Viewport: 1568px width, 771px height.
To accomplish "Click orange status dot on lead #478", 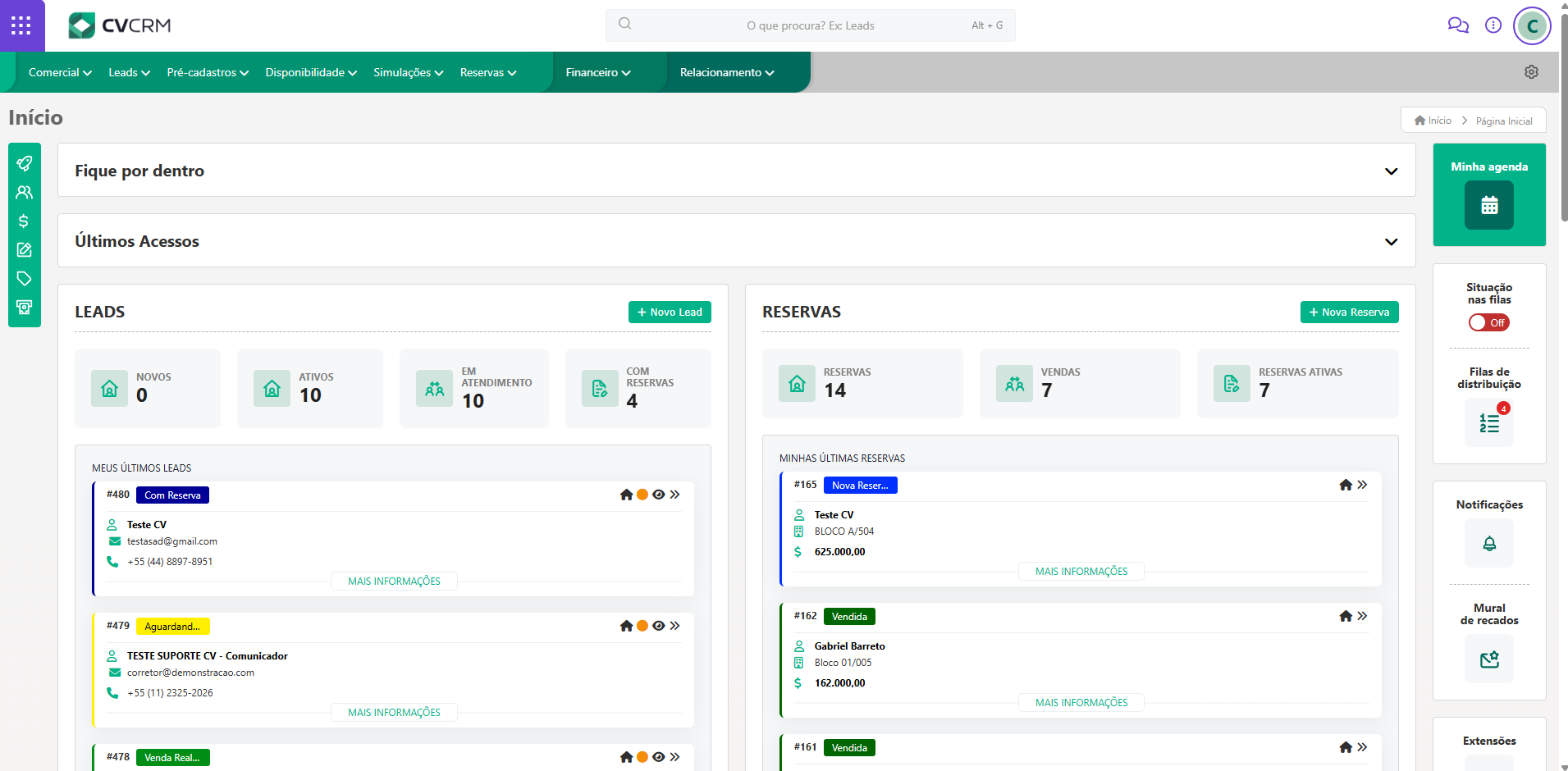I will (642, 757).
